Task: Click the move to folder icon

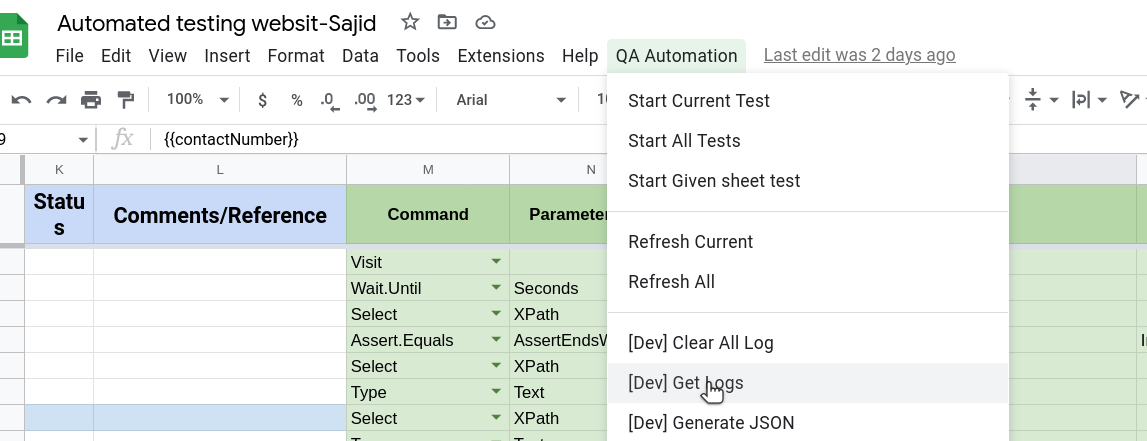Action: tap(447, 22)
